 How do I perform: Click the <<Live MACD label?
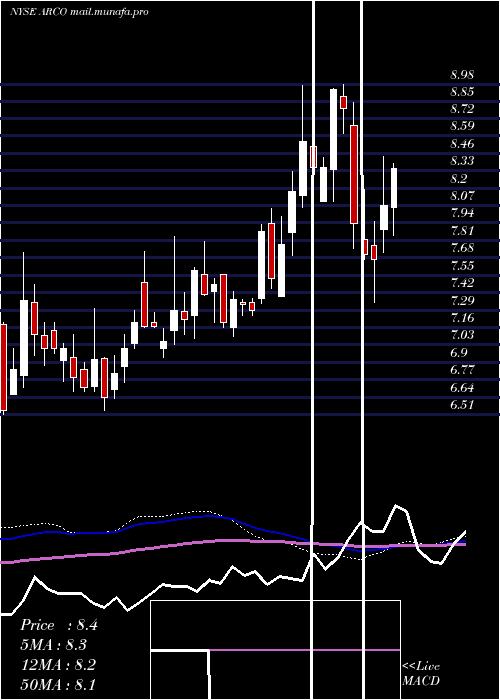[421, 673]
